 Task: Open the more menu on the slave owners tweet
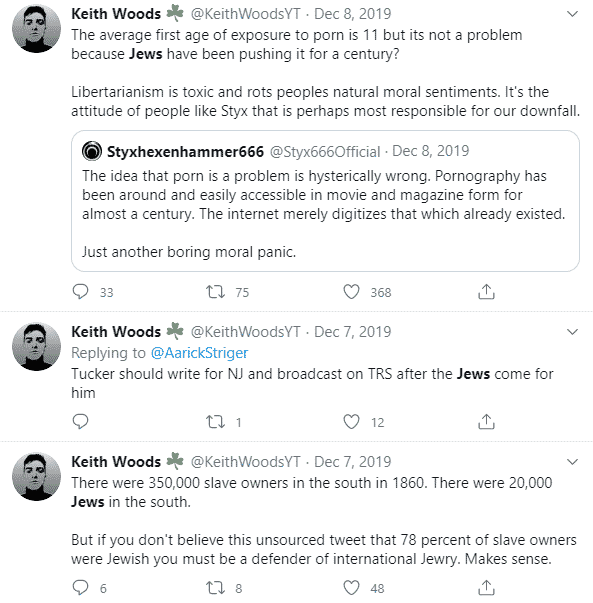573,462
